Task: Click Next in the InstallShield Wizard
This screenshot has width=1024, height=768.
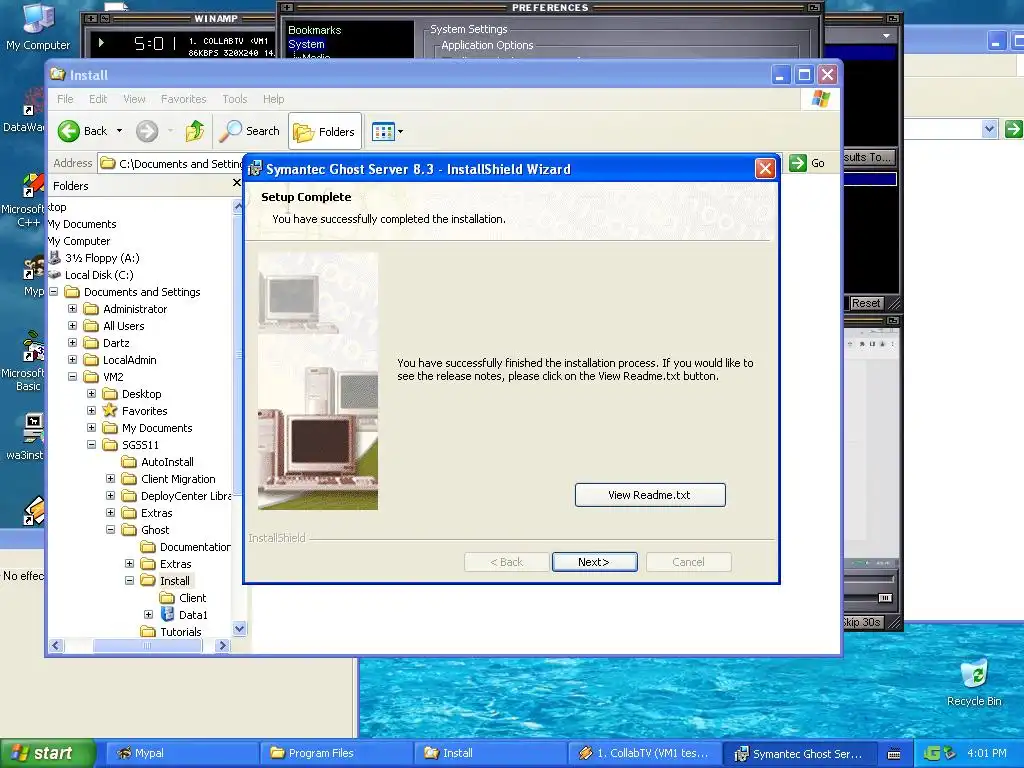Action: pyautogui.click(x=594, y=562)
